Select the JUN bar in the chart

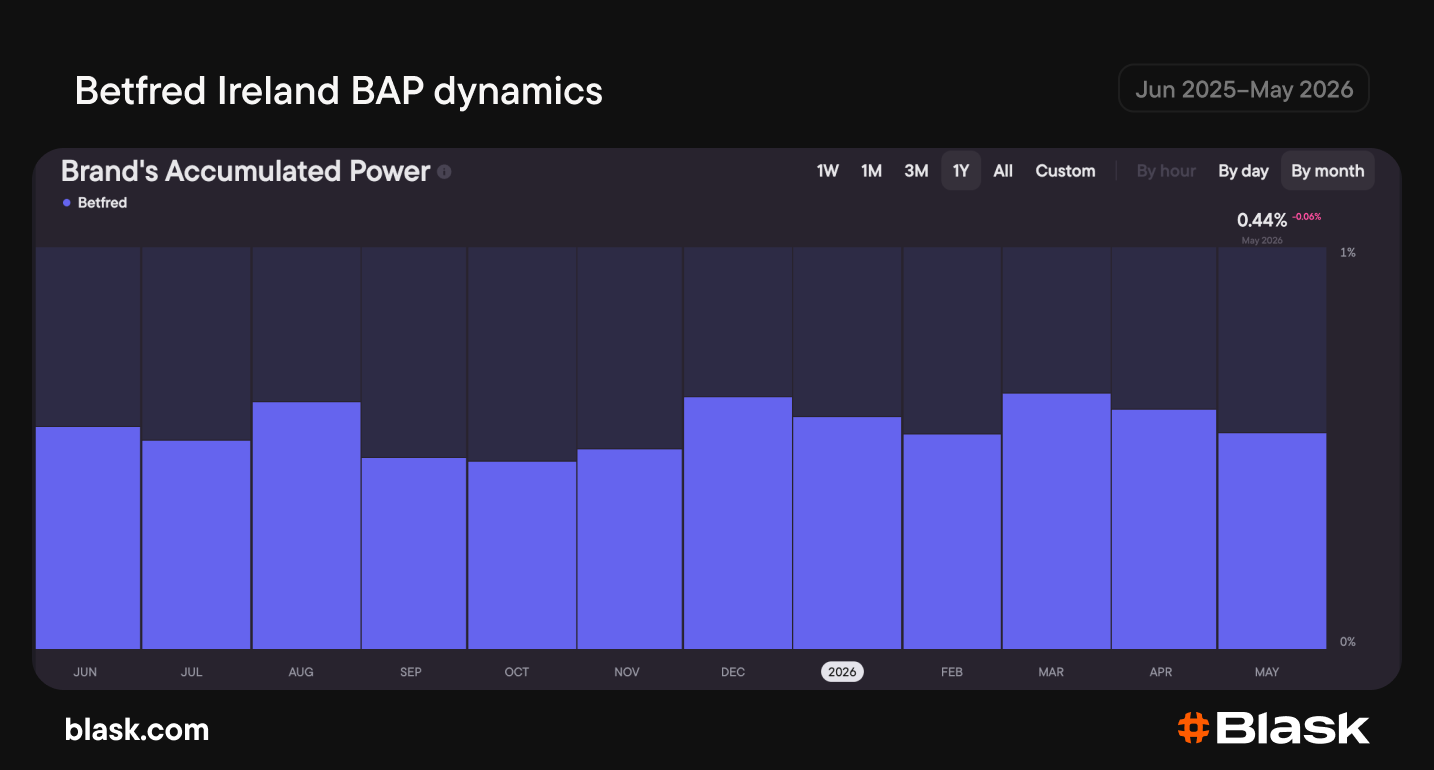[x=88, y=538]
